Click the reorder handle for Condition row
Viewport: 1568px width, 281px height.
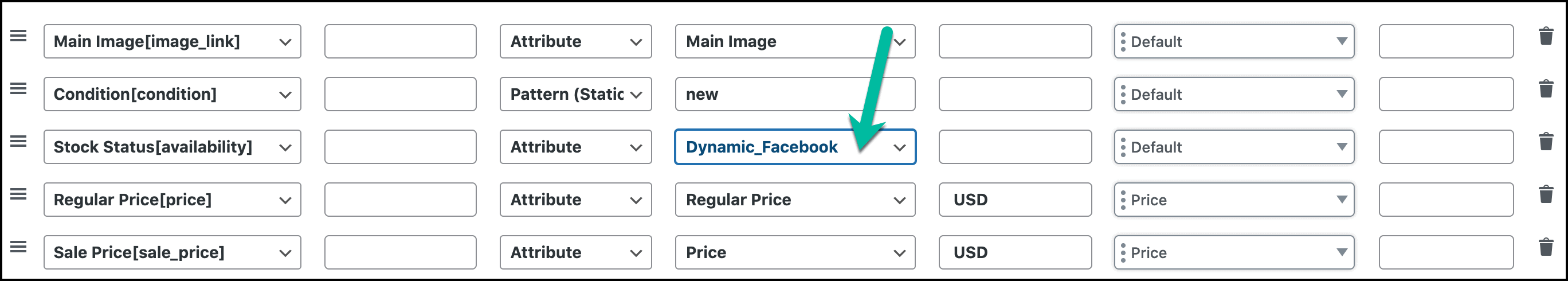click(18, 89)
